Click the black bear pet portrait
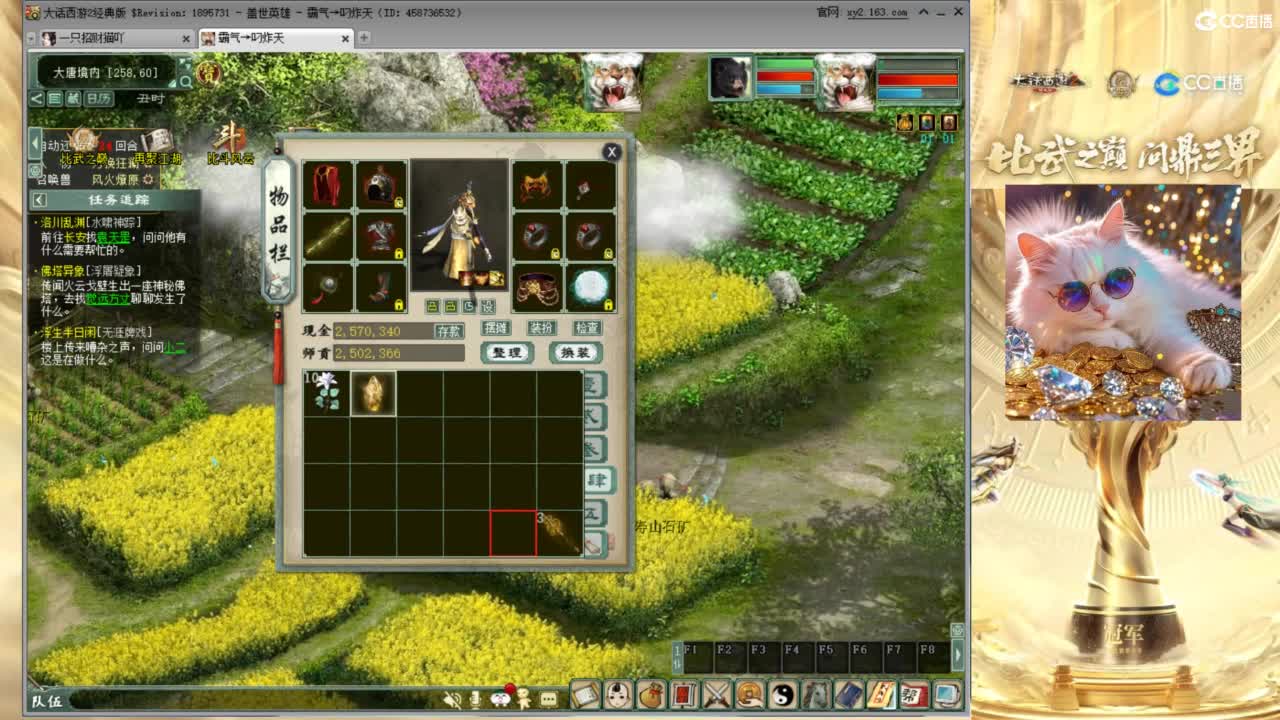1280x720 pixels. [731, 78]
